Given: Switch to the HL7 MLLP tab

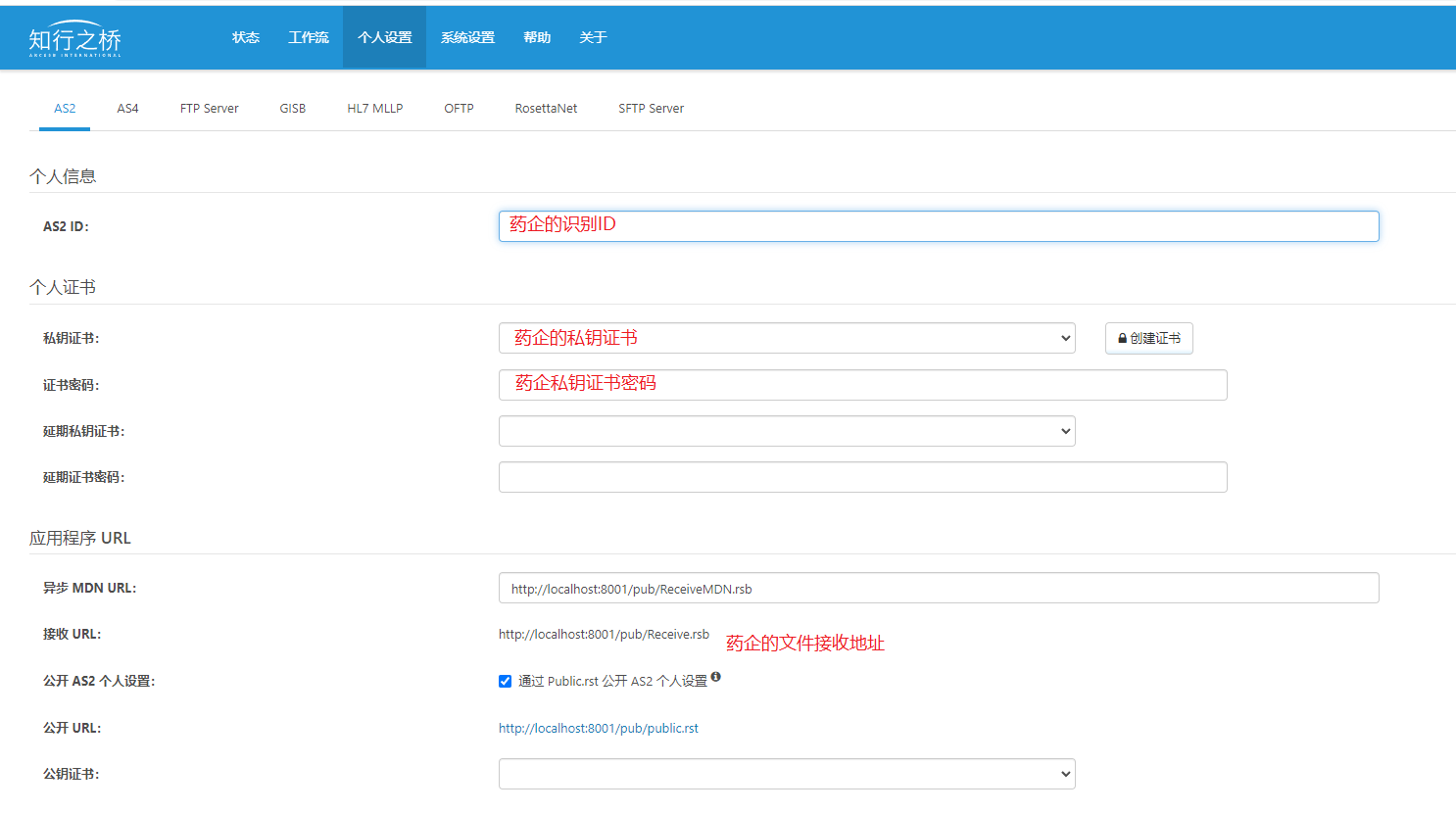Looking at the screenshot, I should click(375, 109).
